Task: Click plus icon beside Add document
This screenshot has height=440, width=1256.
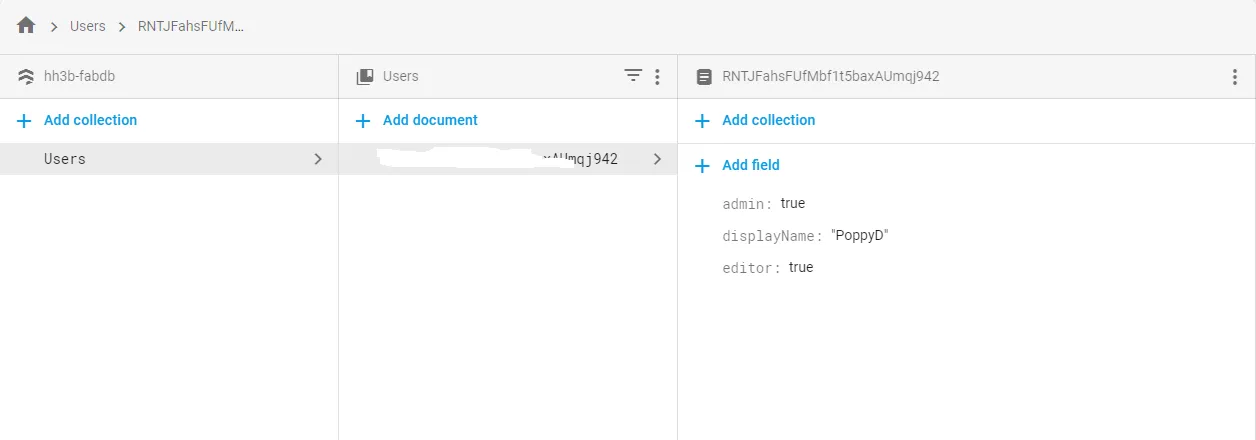Action: pos(364,120)
